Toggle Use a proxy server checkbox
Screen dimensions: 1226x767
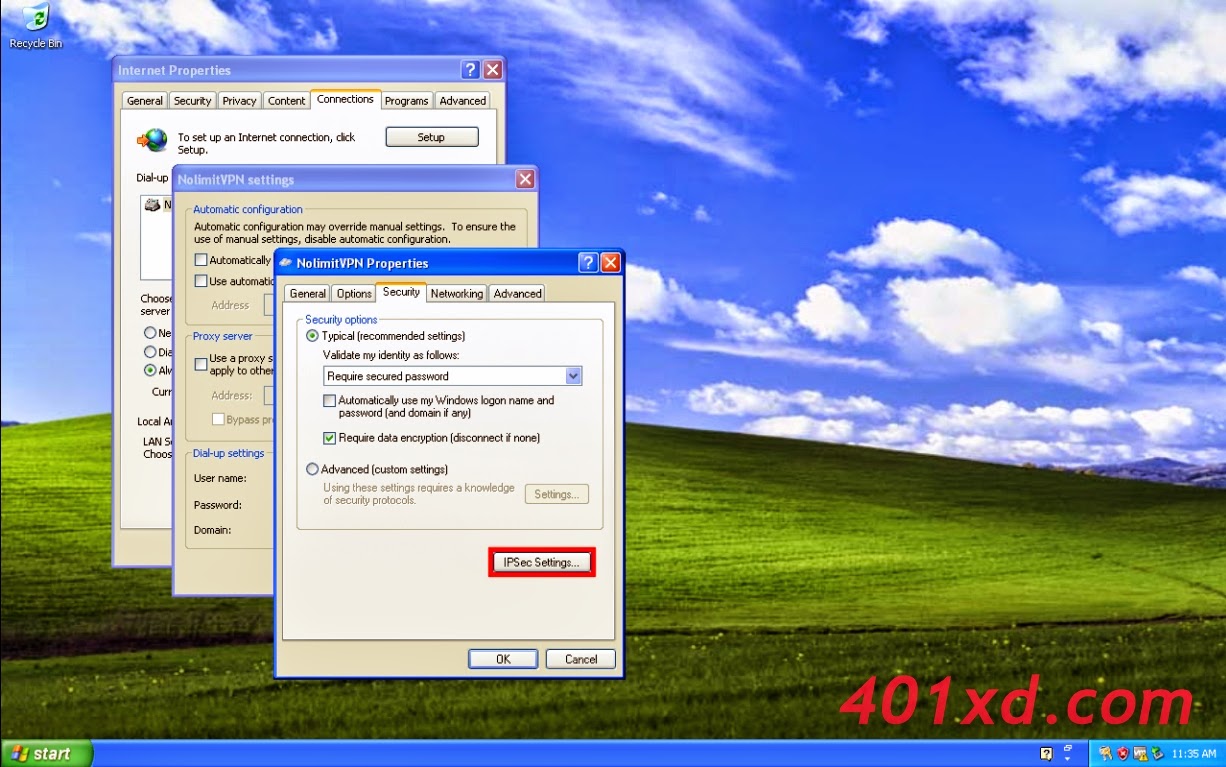click(201, 364)
